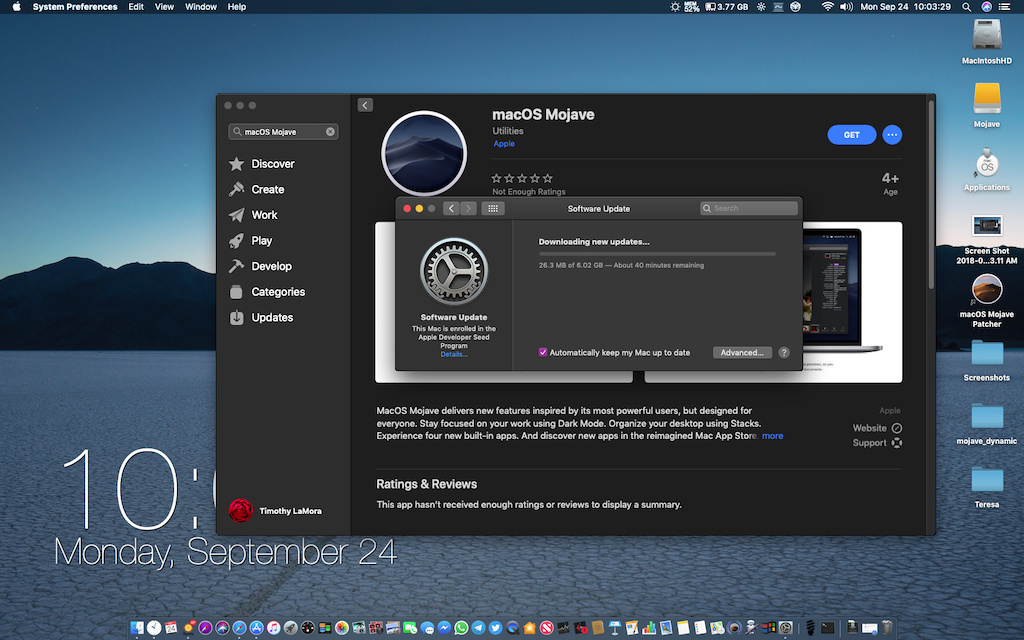Click the macOS Mojave app icon
Viewport: 1024px width, 640px height.
(424, 153)
